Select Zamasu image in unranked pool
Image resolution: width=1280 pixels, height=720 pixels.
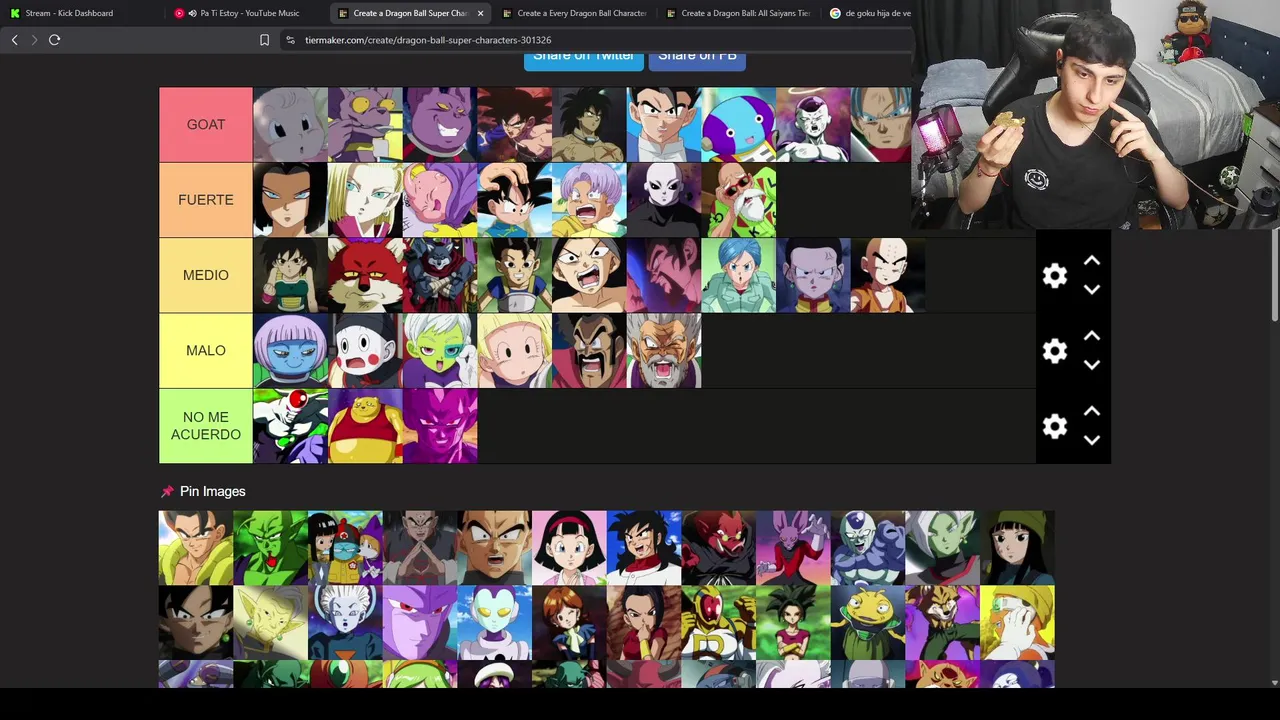(942, 547)
